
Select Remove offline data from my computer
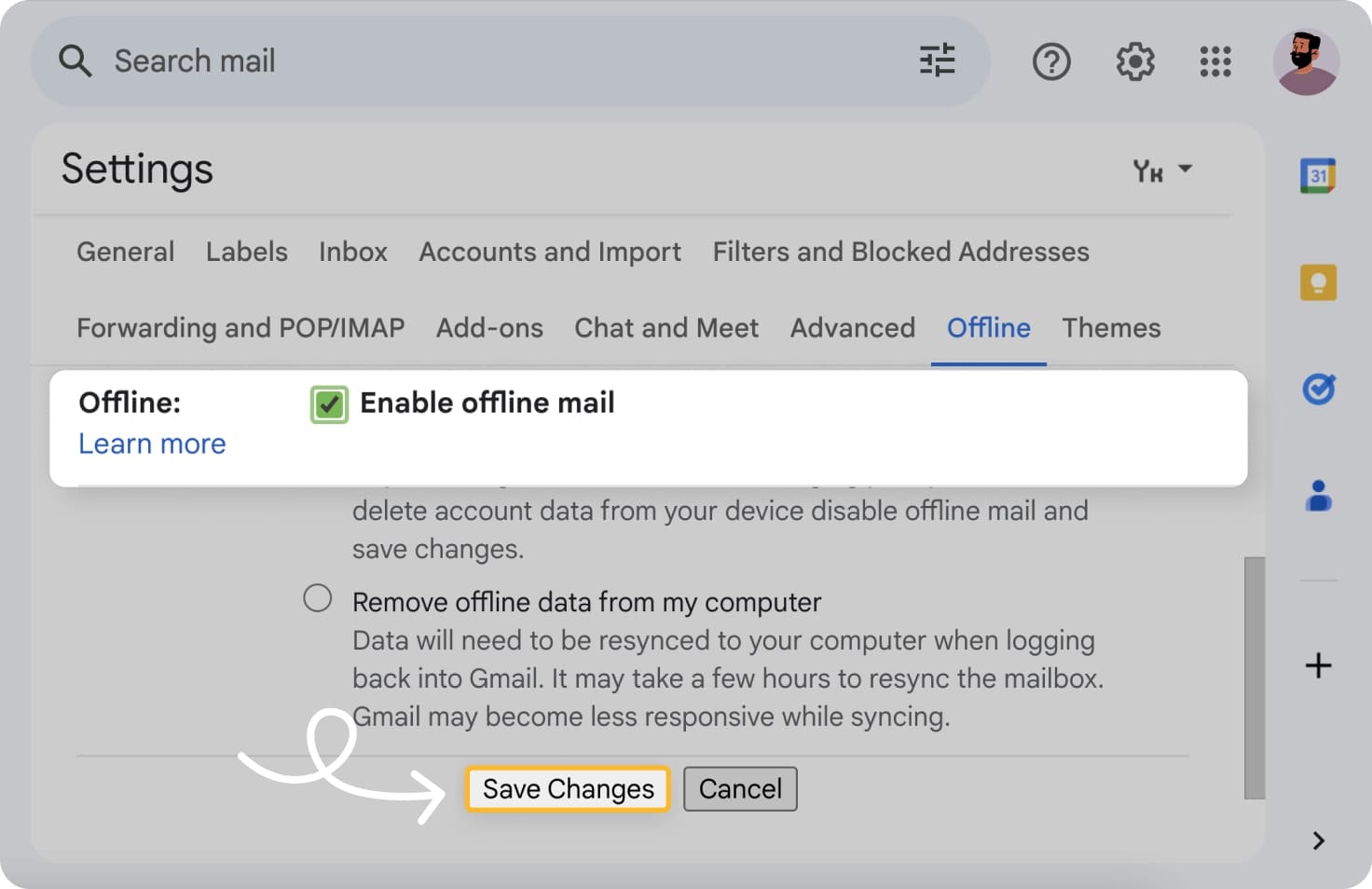[317, 597]
